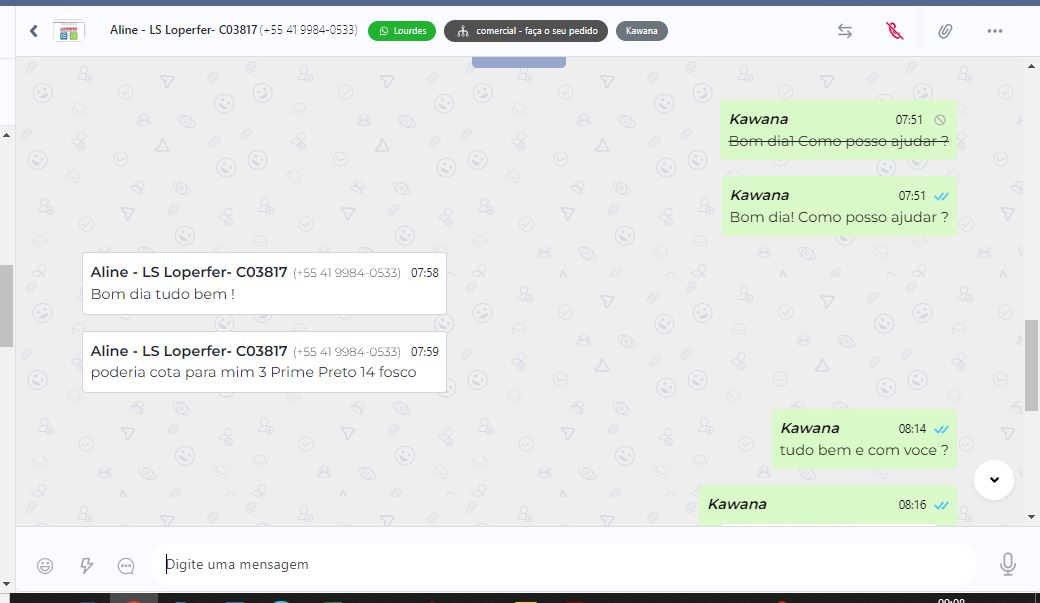1040x603 pixels.
Task: Click the green Lourdes WhatsApp tag
Action: click(x=402, y=31)
